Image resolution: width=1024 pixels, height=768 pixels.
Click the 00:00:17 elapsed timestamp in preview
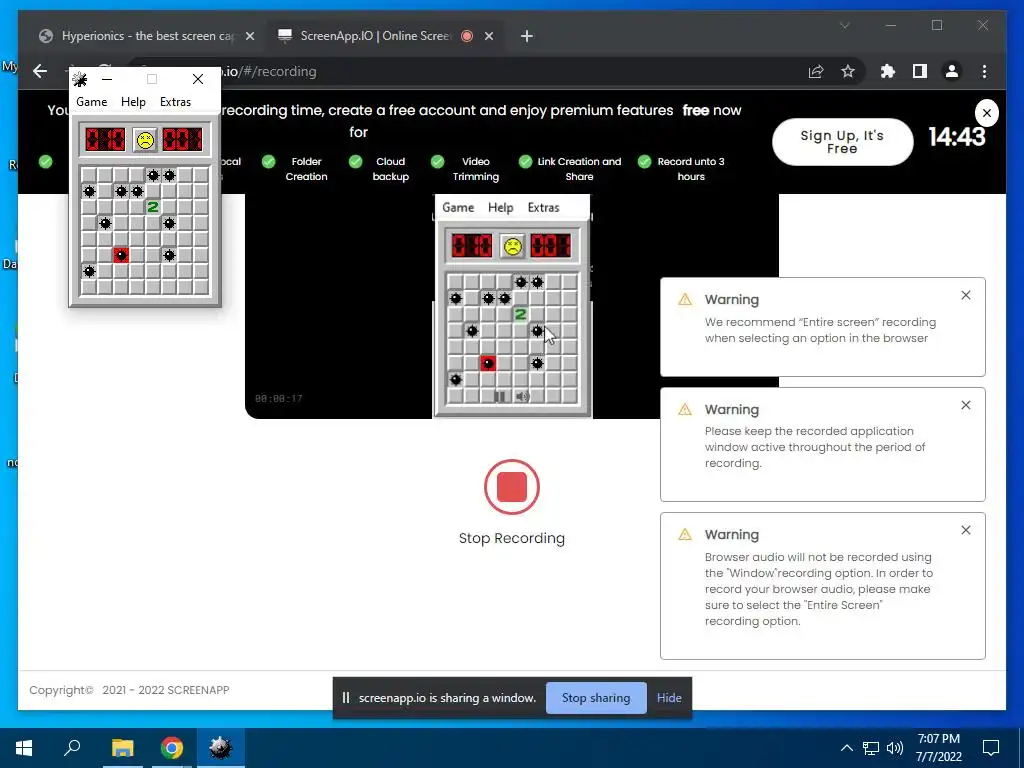(278, 398)
